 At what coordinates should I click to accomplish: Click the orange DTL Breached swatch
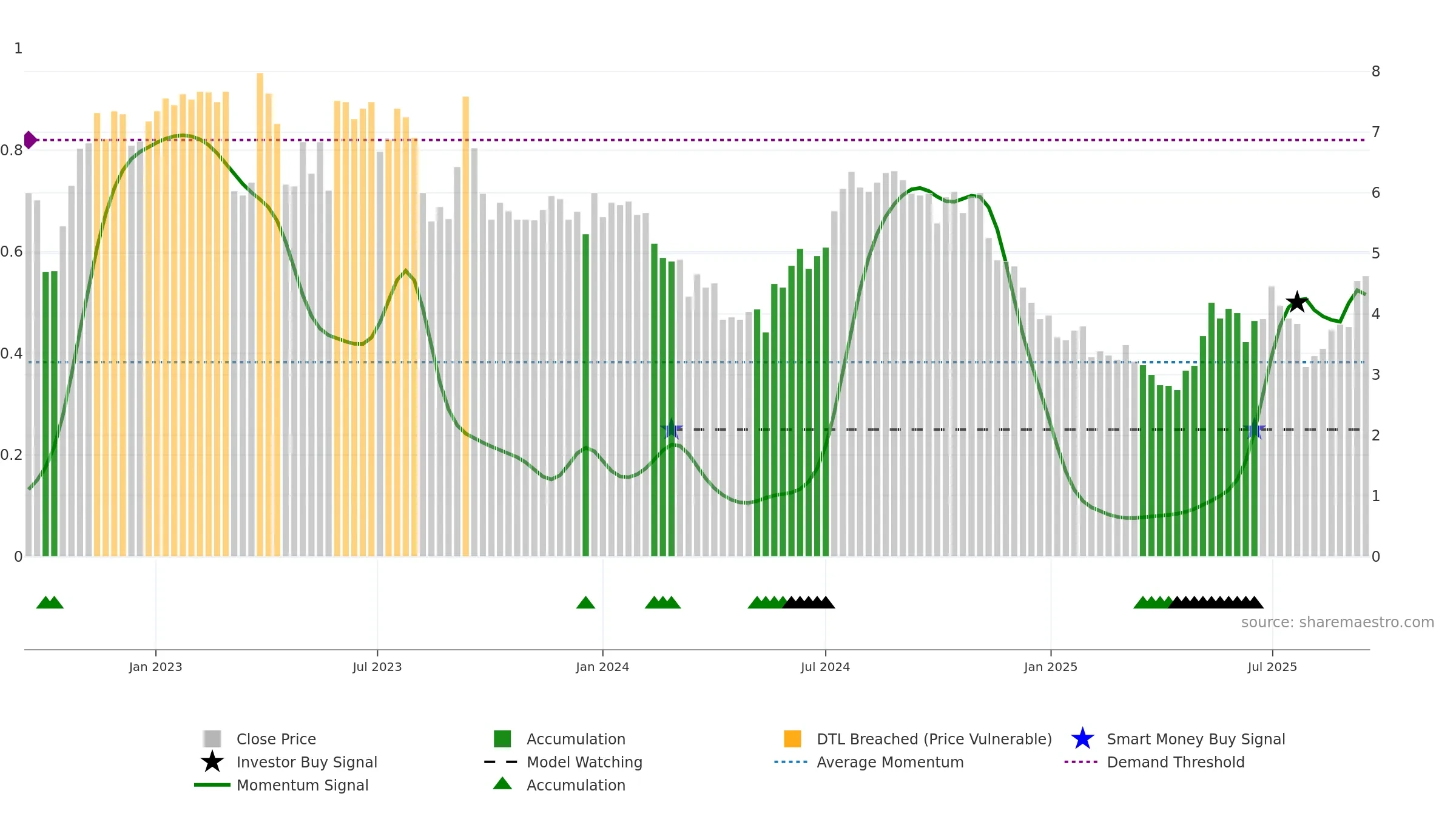pyautogui.click(x=792, y=739)
